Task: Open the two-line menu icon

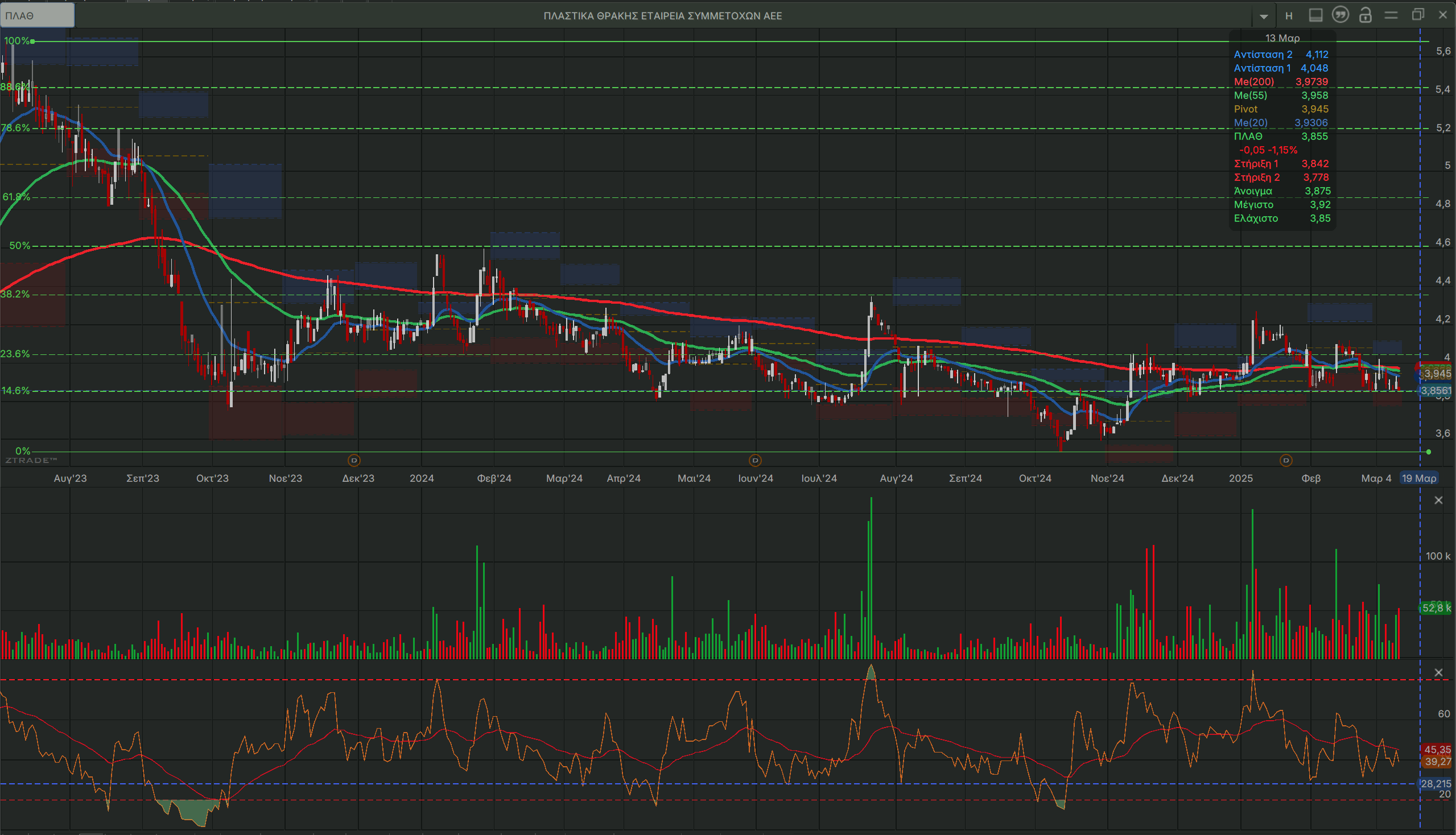Action: [x=1391, y=15]
